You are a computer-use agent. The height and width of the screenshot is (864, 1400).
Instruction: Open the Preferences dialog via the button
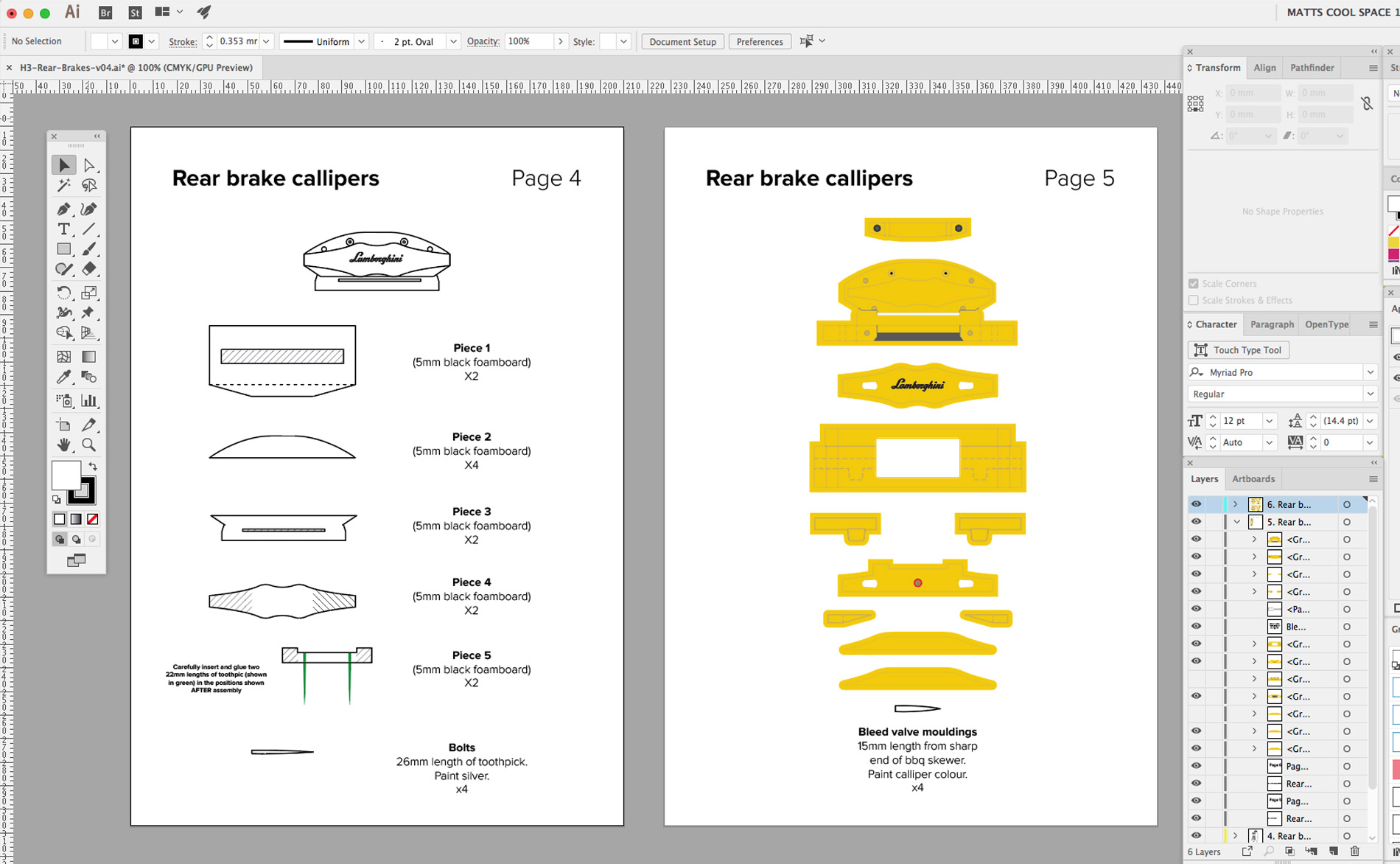pyautogui.click(x=759, y=41)
